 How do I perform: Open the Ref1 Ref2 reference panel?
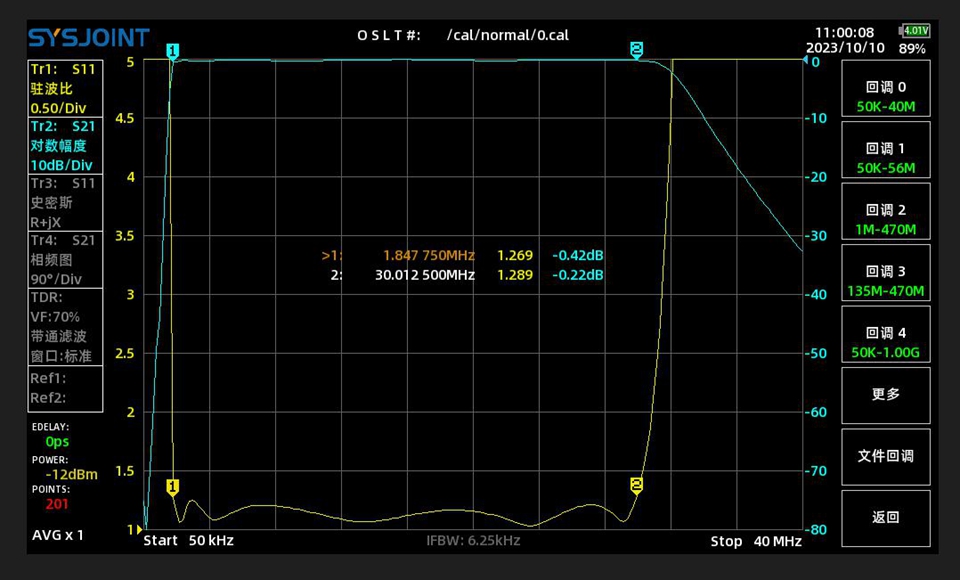tap(64, 388)
